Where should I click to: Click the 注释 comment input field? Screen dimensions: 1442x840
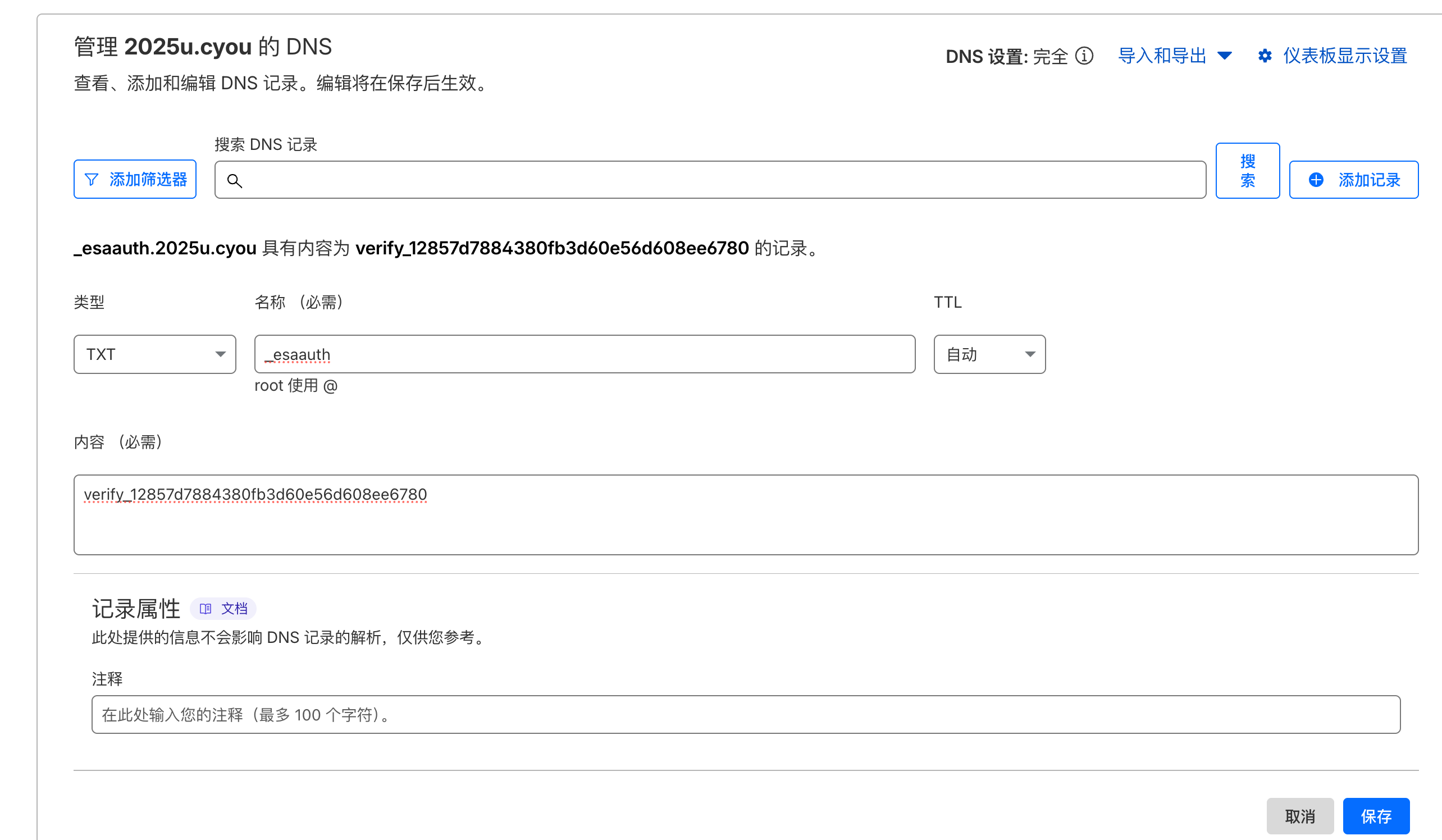(x=745, y=715)
